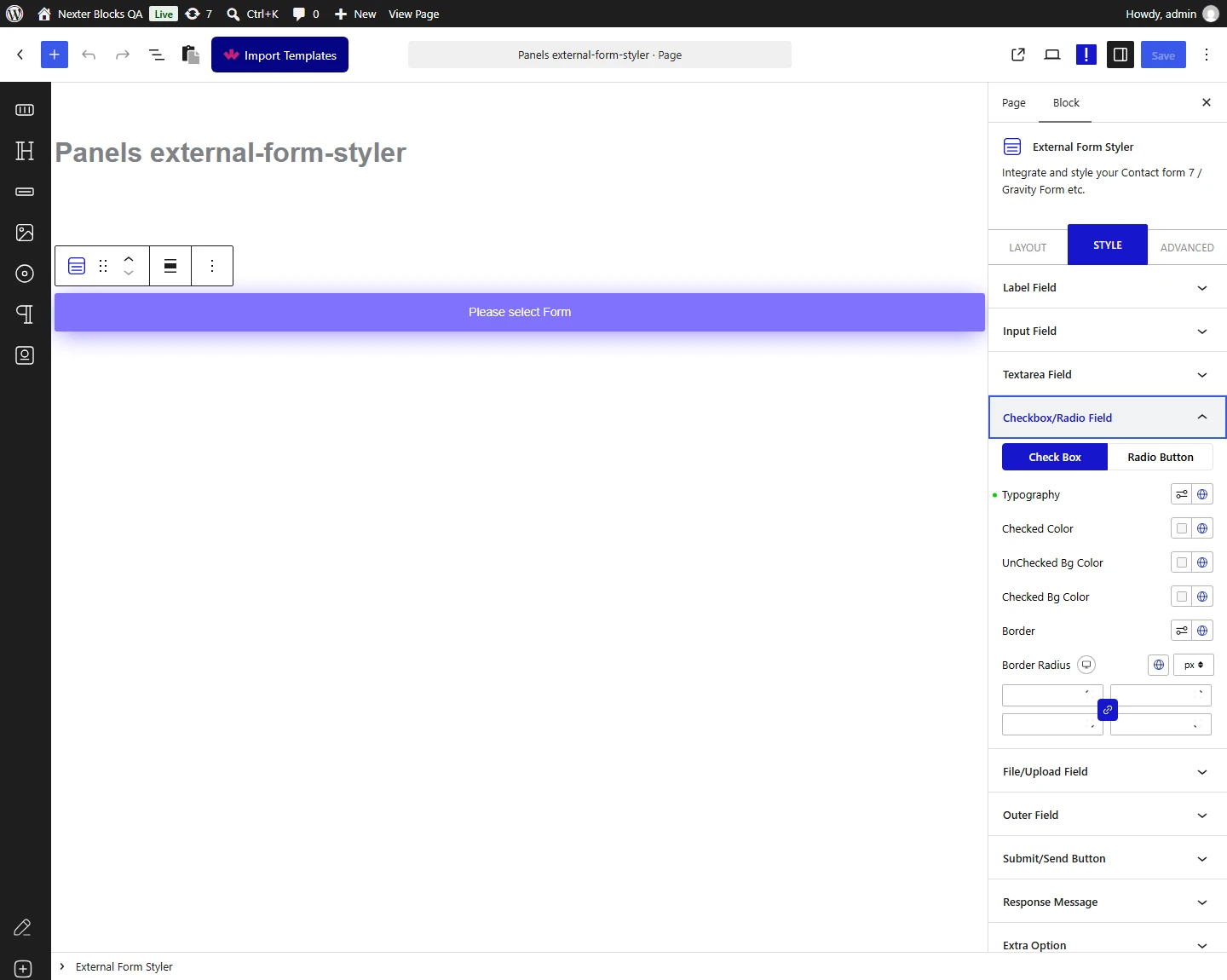This screenshot has height=980, width=1227.
Task: Click the drag handle in block toolbar
Action: (x=103, y=266)
